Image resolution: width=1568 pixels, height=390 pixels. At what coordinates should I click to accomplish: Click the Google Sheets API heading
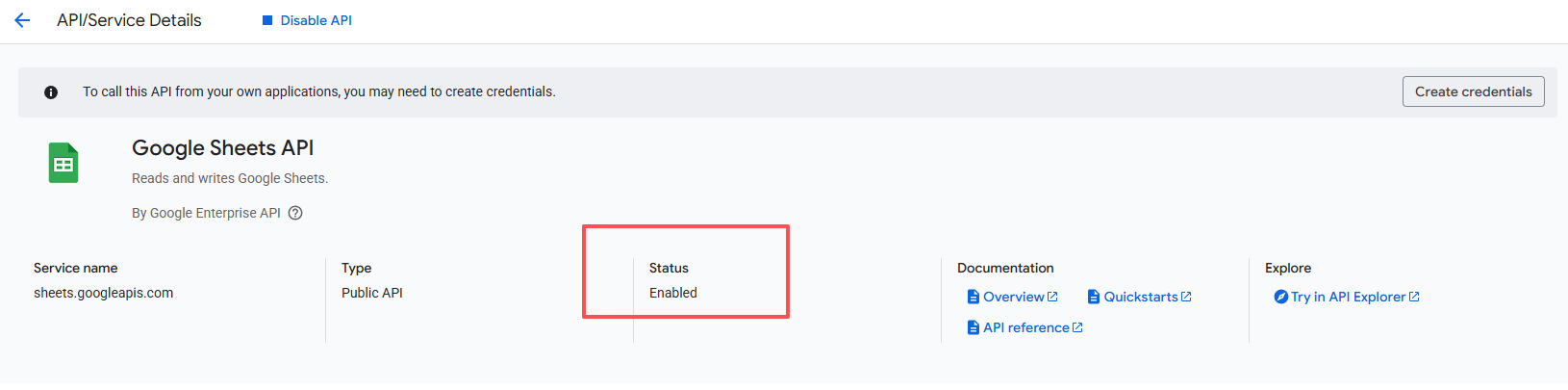pos(222,148)
